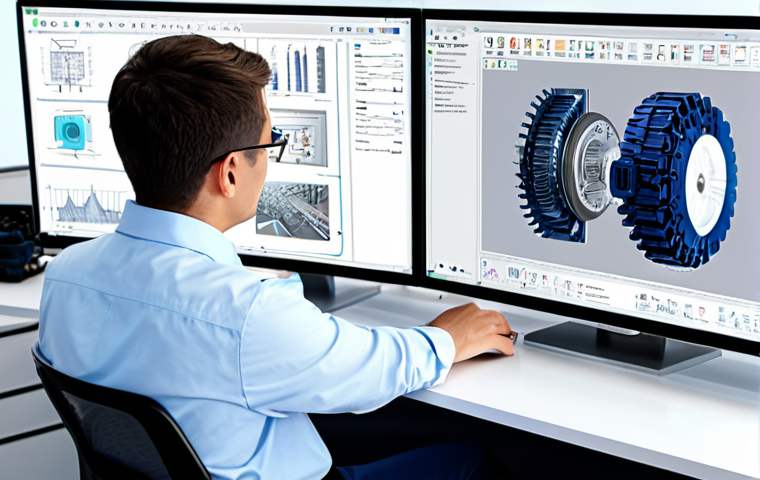Select the silver hub of the gear model

[x=591, y=166]
